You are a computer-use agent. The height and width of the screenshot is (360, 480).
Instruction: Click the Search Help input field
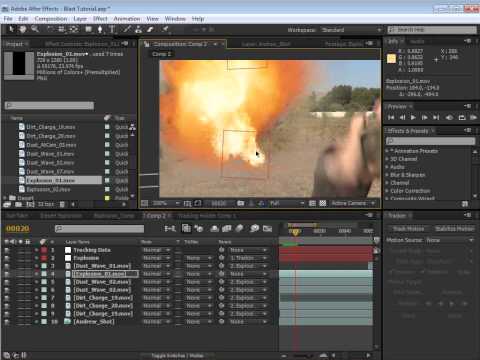click(x=432, y=30)
